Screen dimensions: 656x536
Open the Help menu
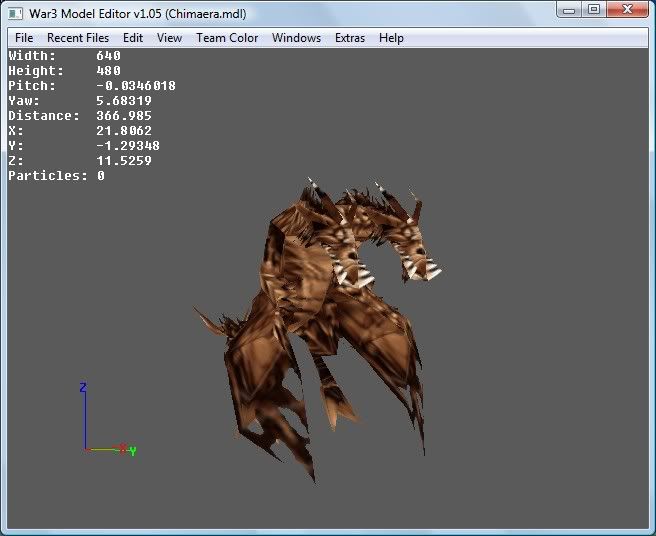pos(391,38)
